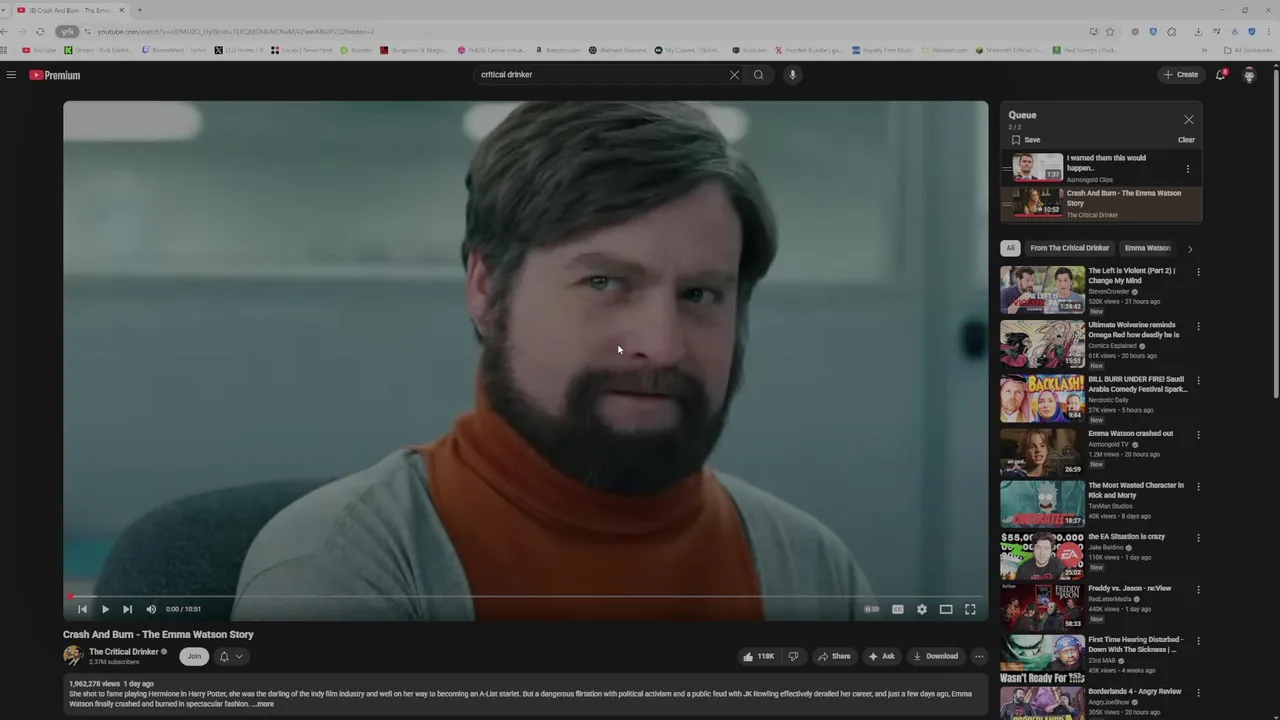Open options for 'the EA Situation' video

[1198, 538]
